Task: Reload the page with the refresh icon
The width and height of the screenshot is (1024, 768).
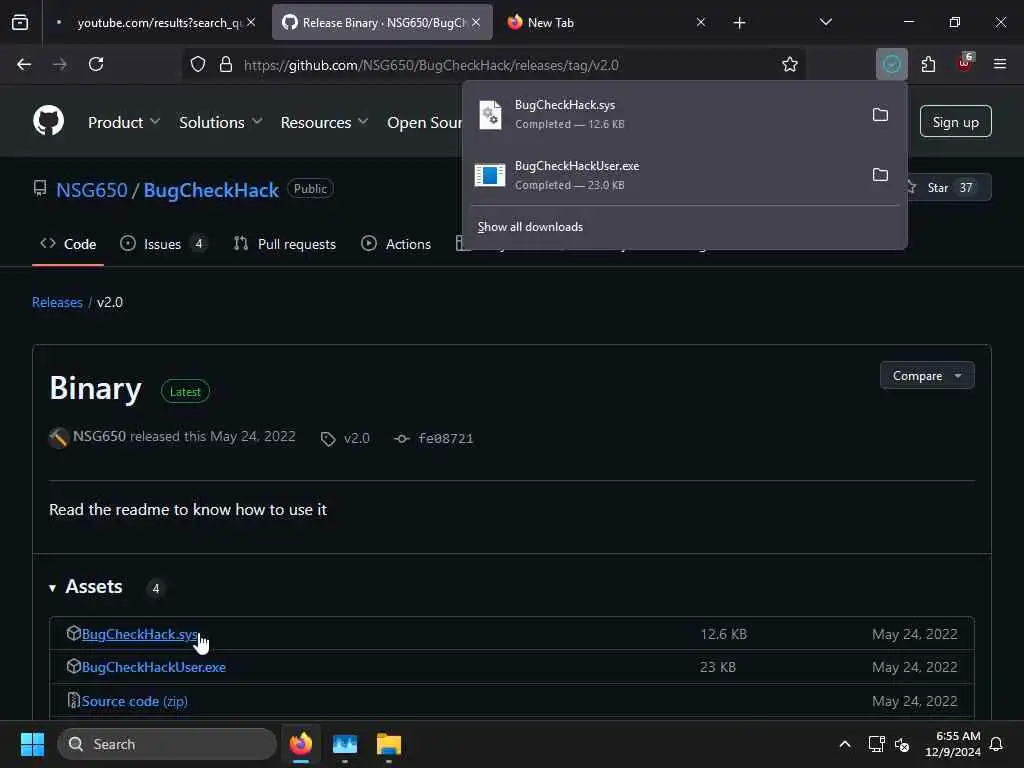Action: [96, 65]
